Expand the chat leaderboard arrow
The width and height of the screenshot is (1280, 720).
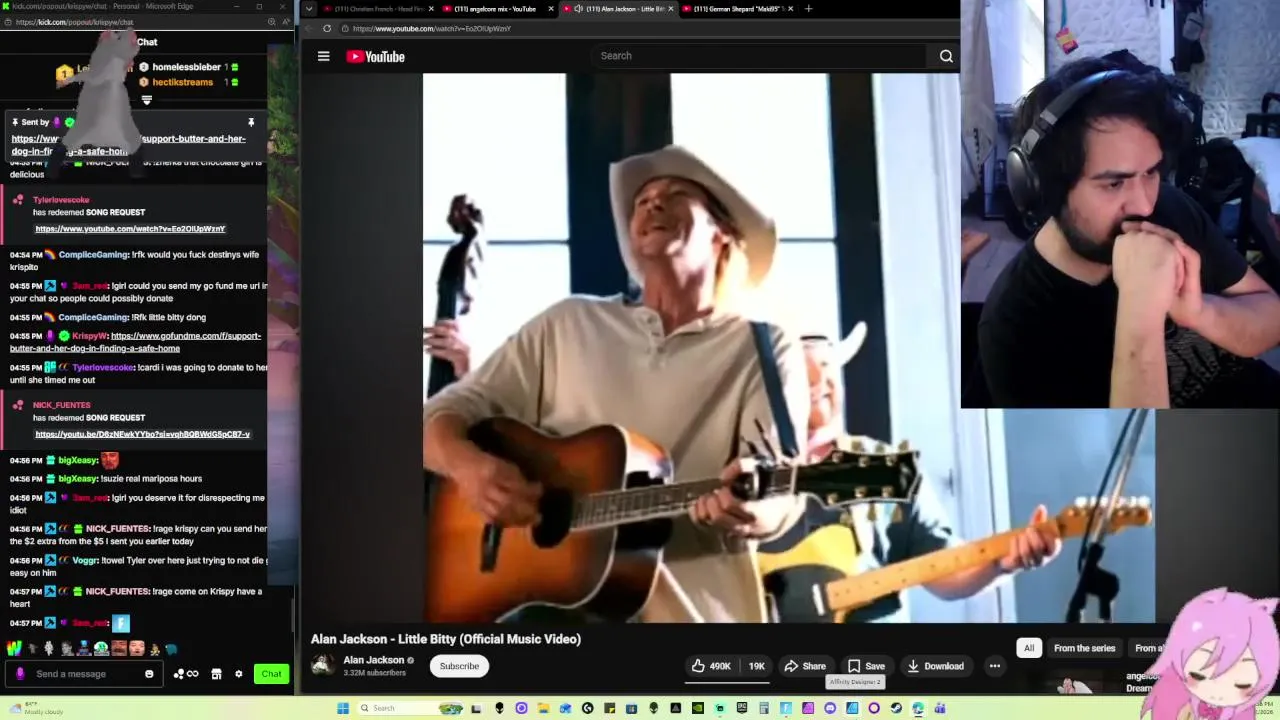(x=147, y=100)
